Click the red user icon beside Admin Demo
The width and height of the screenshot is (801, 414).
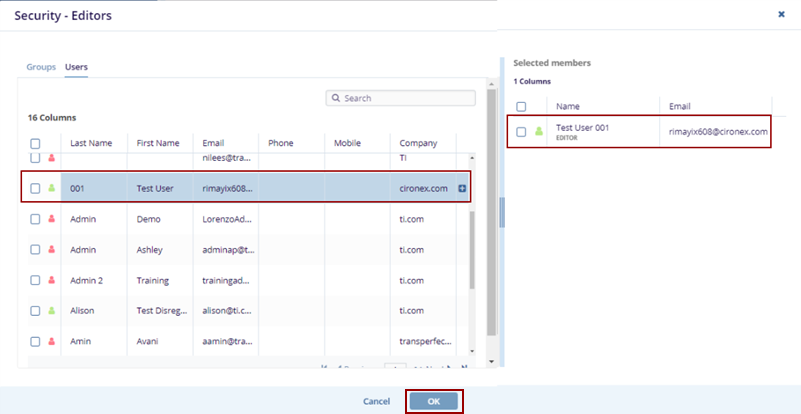click(x=52, y=219)
